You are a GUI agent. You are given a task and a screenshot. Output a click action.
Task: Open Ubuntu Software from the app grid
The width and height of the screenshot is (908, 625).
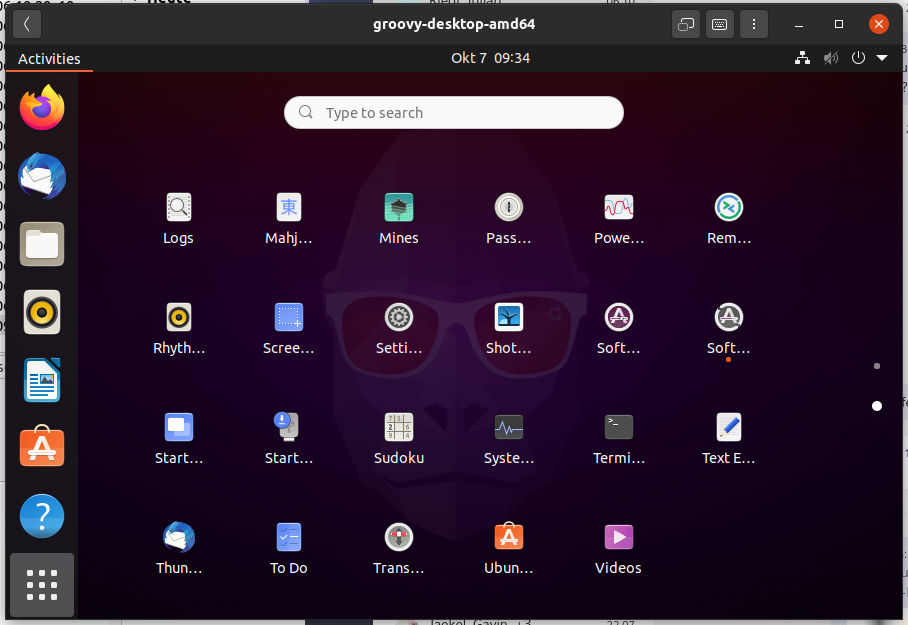508,549
